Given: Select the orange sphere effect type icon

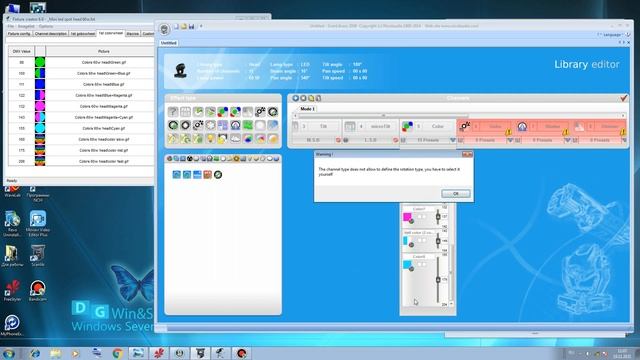Looking at the screenshot, I should tap(273, 139).
